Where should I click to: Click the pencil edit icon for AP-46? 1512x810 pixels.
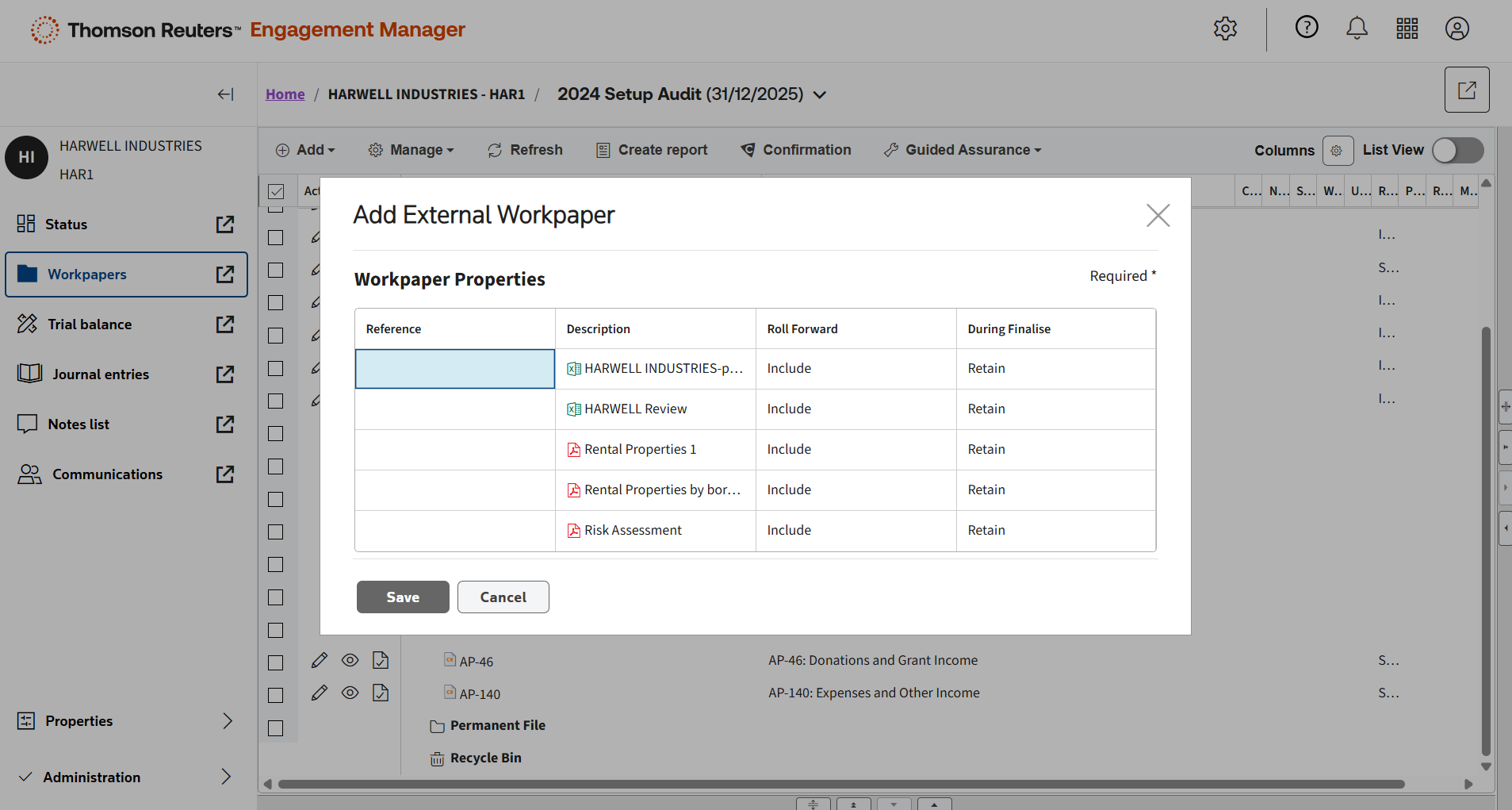[320, 661]
